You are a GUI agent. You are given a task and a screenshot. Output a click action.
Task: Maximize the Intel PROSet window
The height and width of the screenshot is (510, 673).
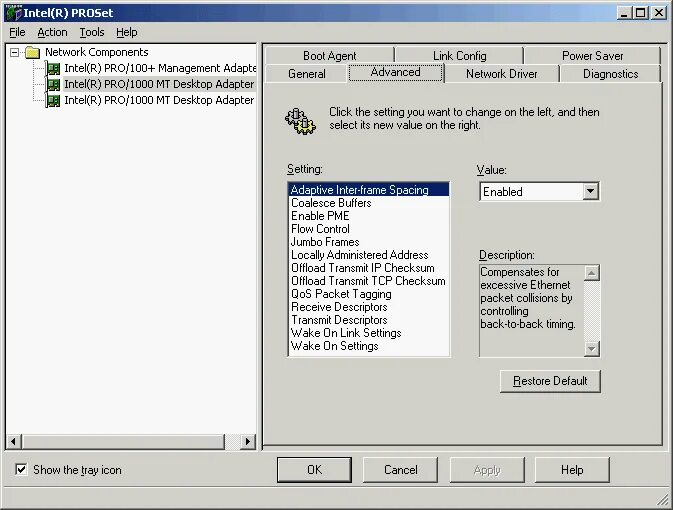click(x=640, y=13)
